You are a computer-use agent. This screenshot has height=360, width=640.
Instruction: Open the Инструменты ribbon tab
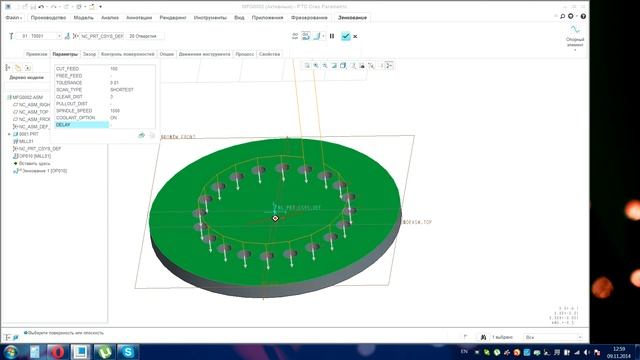210,18
